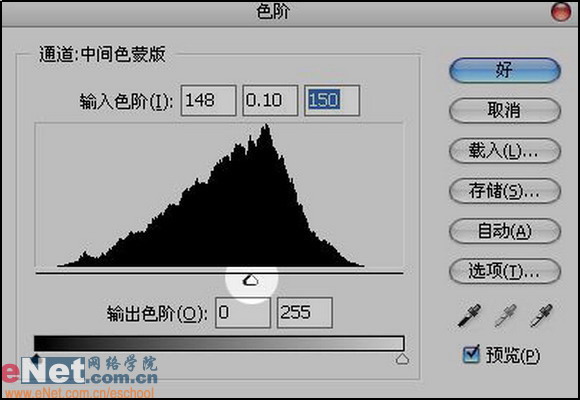Screen dimensions: 580x400
Task: Select the gray point eyedropper
Action: click(505, 315)
